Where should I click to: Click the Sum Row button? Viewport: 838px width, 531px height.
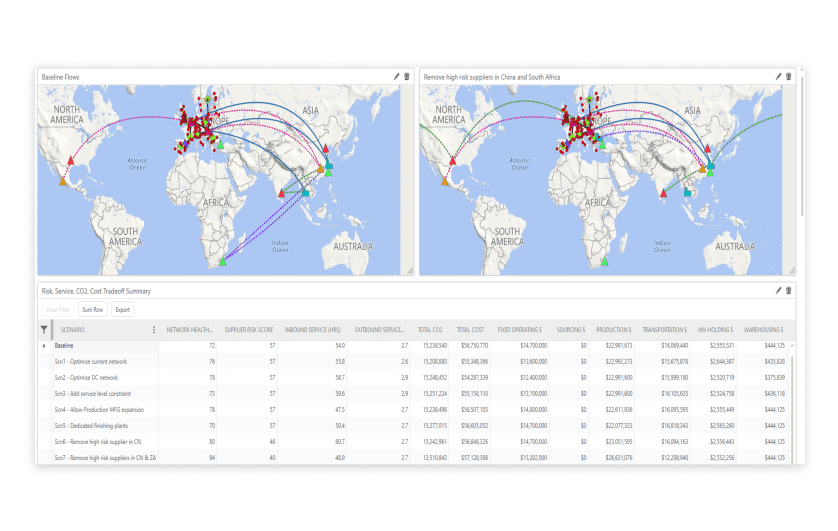point(92,309)
